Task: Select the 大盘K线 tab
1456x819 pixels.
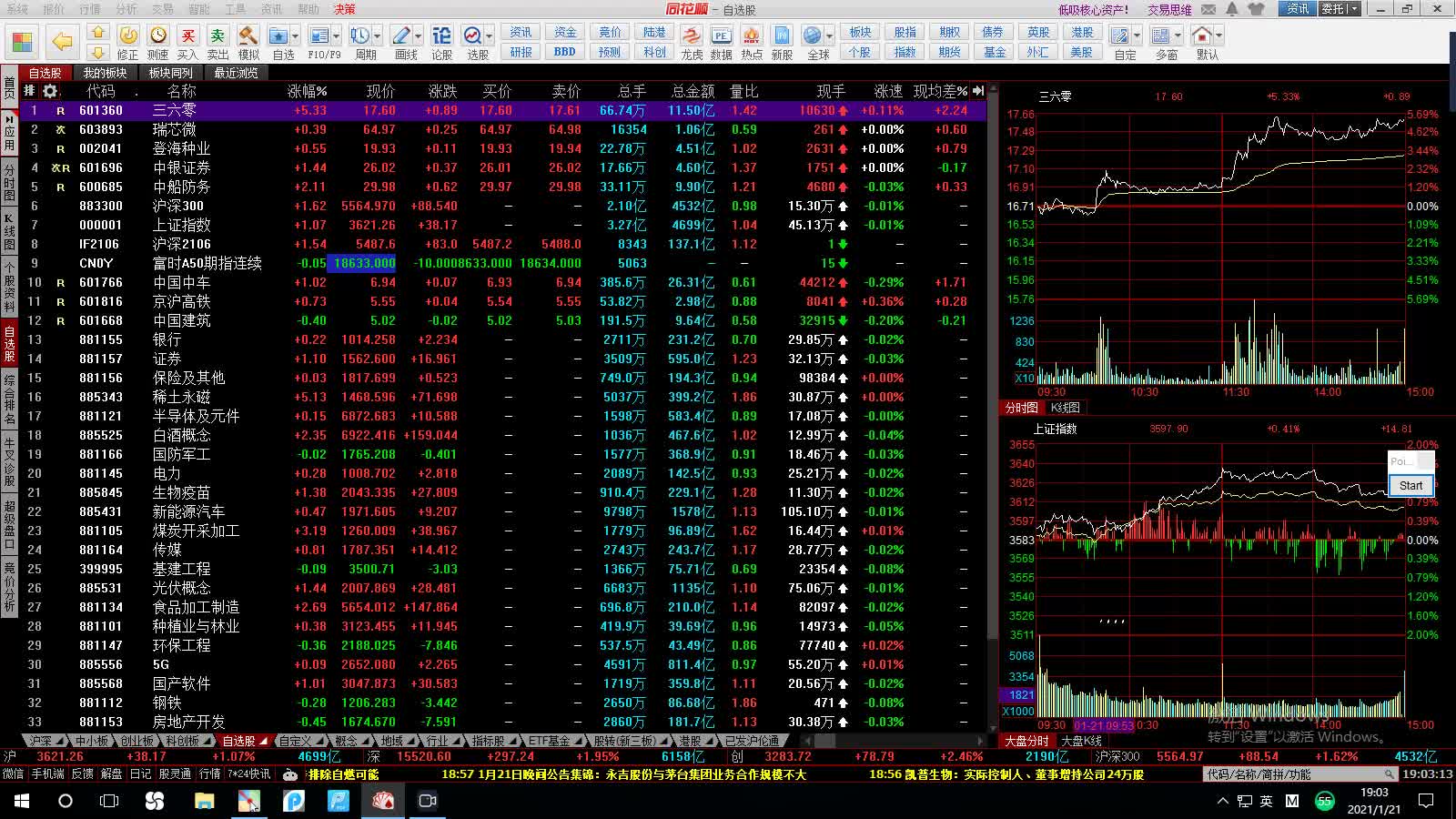Action: pyautogui.click(x=1082, y=741)
